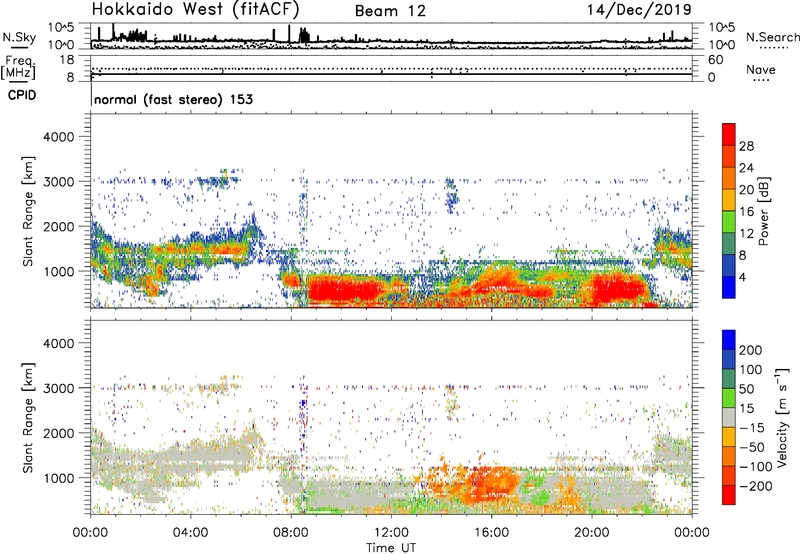Viewport: 800px width, 554px height.
Task: Click the "Slant Range [km]" label of the velocity panel
Action: (28, 417)
